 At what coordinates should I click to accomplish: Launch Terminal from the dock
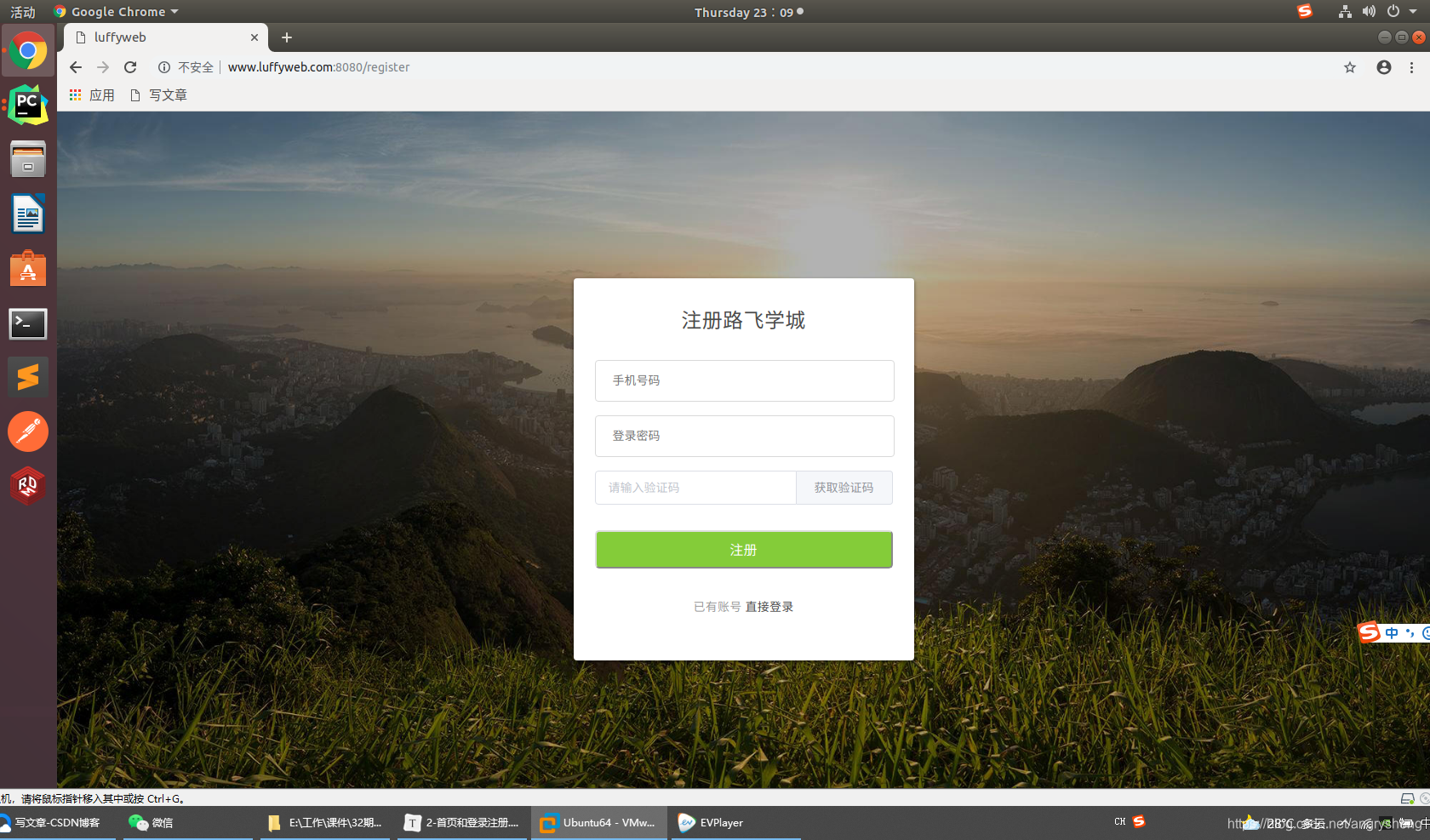point(28,323)
